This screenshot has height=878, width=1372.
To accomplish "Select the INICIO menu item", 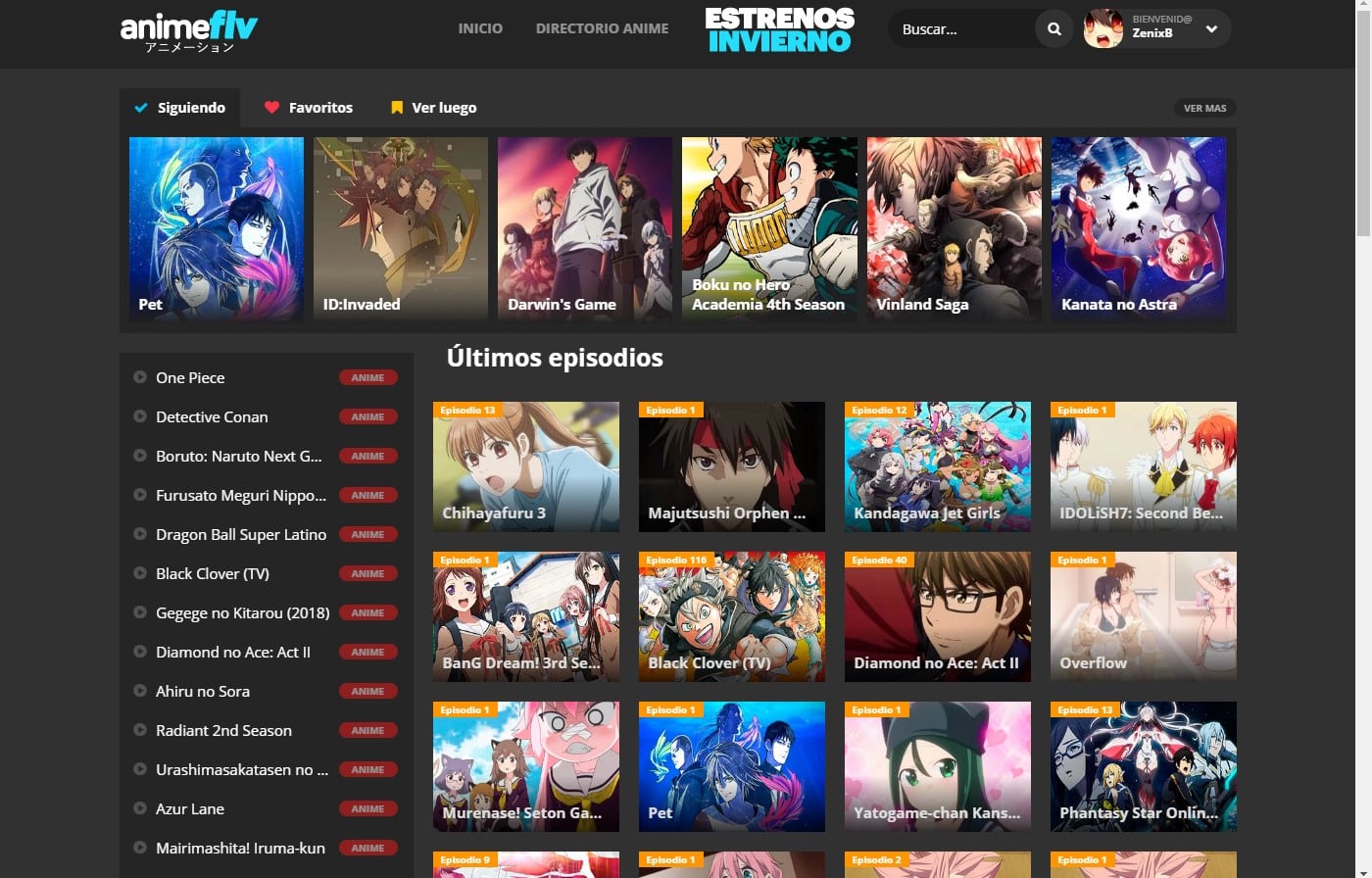I will [x=480, y=28].
